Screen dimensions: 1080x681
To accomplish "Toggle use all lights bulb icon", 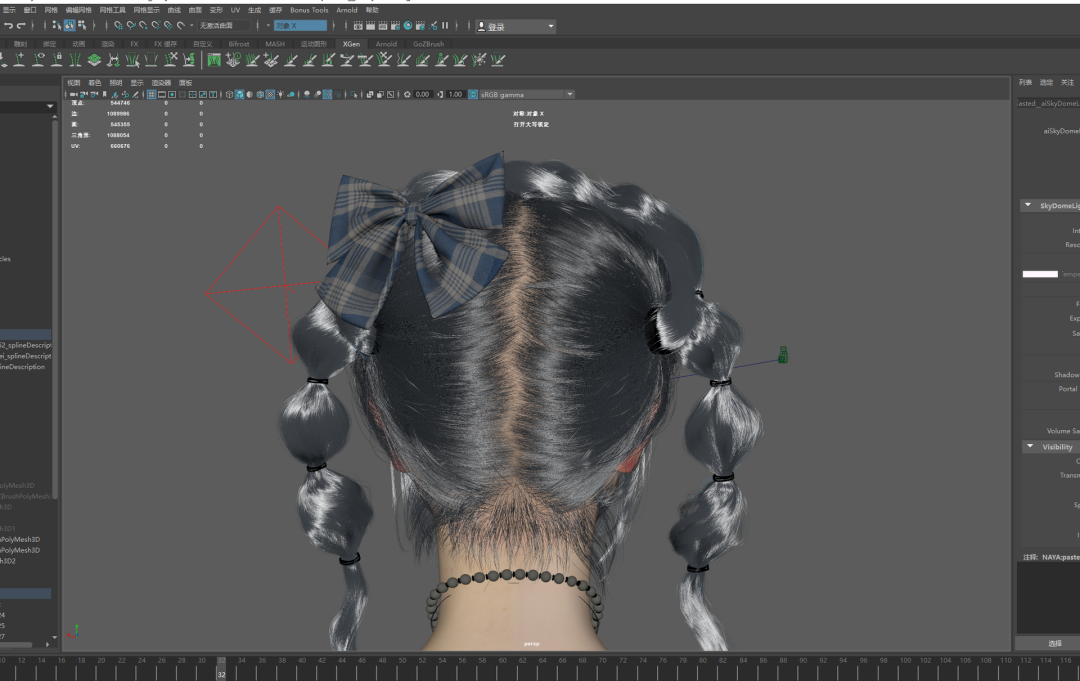I will click(280, 94).
